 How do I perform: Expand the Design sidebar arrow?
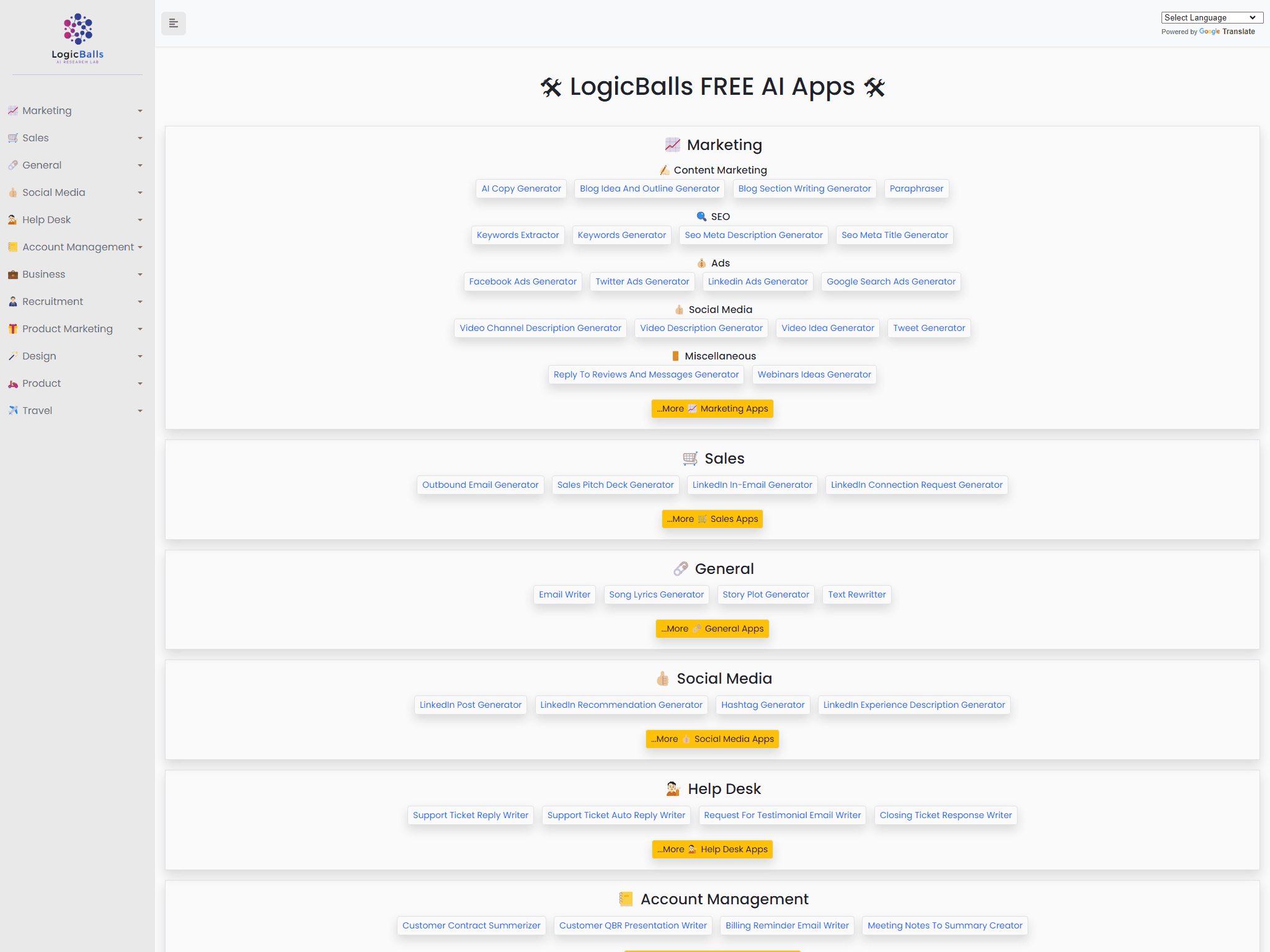click(x=140, y=356)
